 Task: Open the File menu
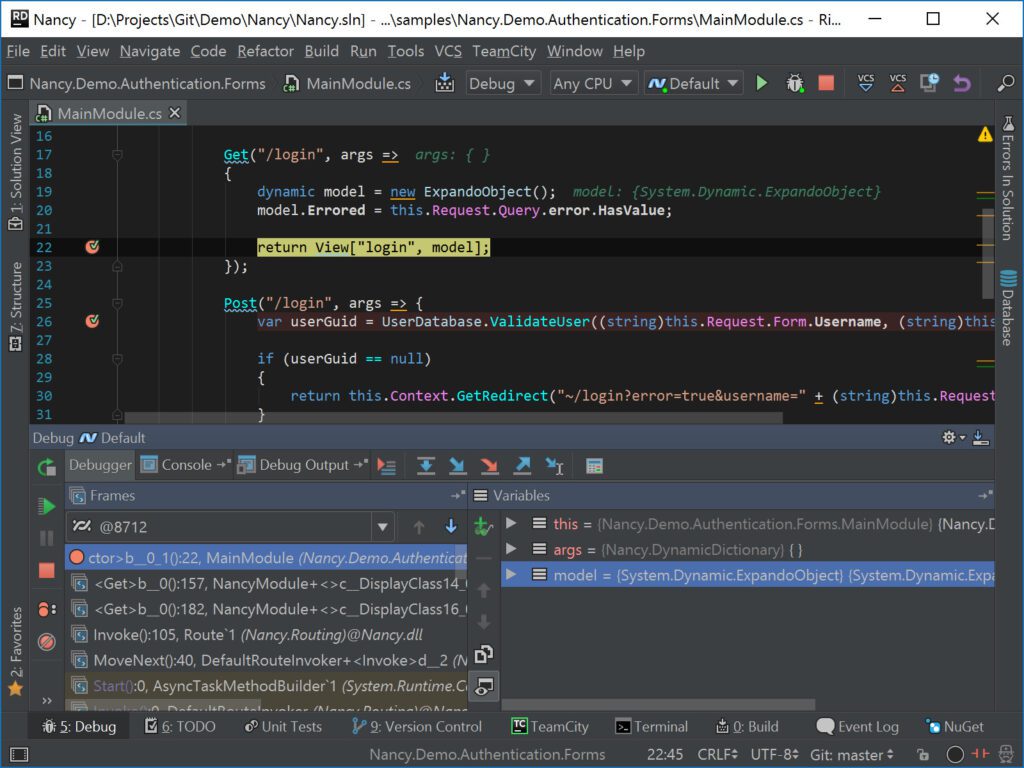[x=18, y=51]
